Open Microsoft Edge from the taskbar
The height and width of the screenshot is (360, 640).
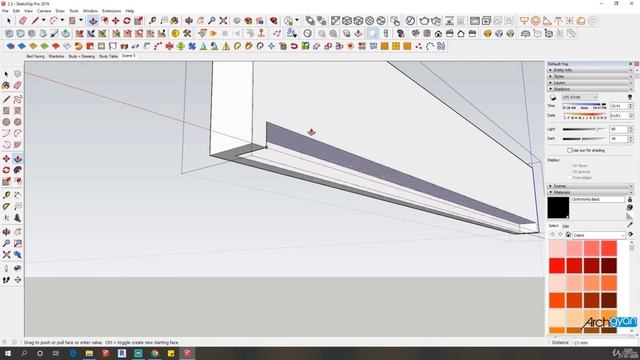73,353
